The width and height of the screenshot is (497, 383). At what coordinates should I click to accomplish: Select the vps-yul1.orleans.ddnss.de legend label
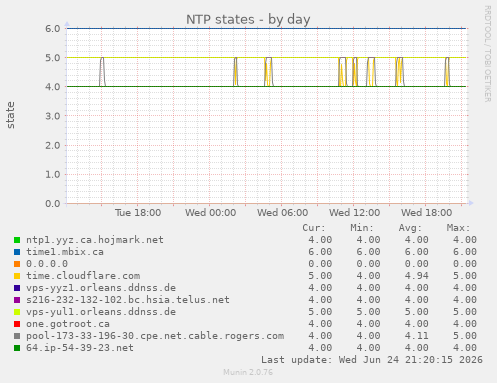(101, 312)
